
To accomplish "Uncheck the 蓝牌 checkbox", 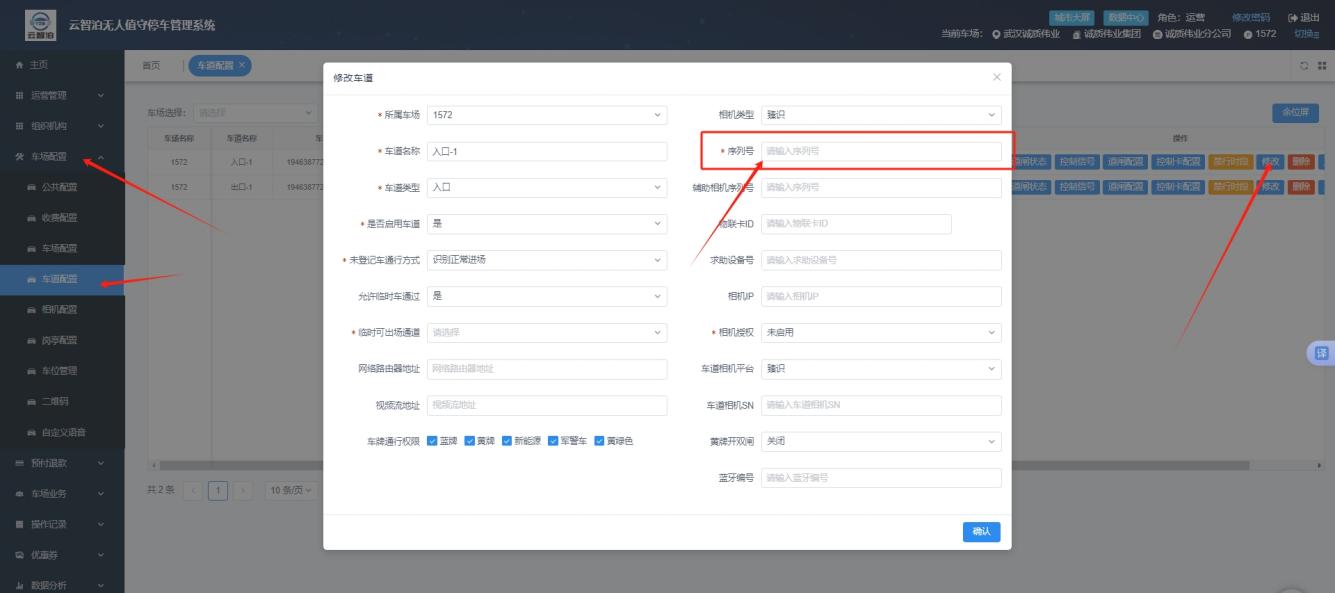I will coord(432,441).
